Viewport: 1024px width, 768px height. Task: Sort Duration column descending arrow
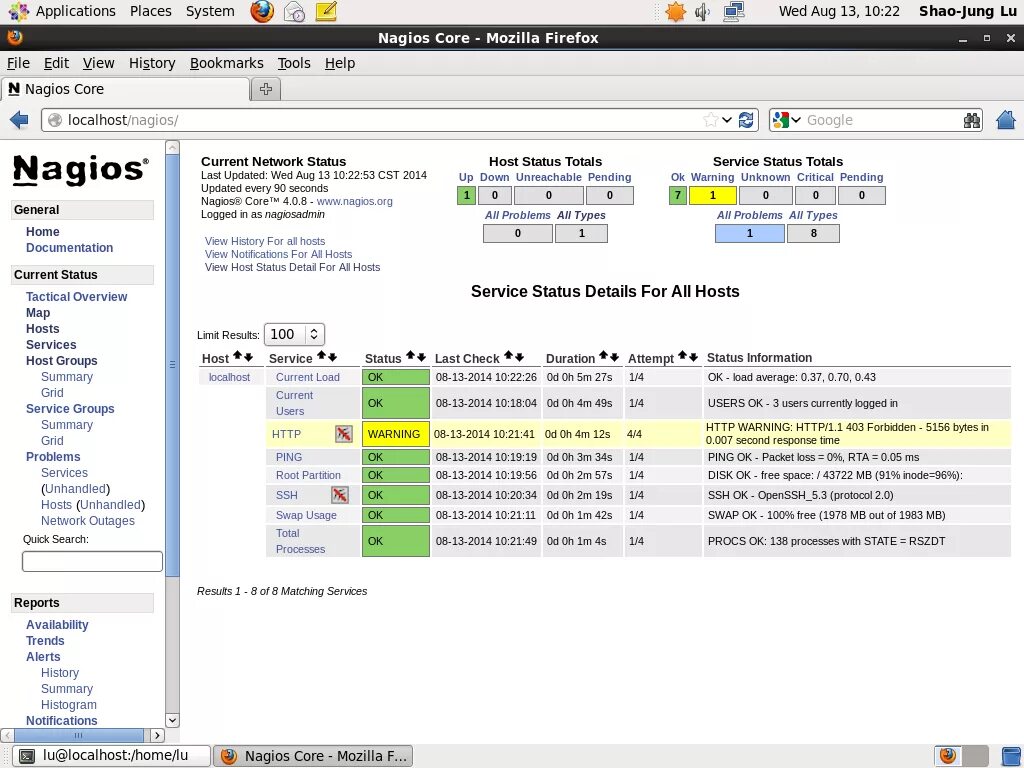(614, 357)
